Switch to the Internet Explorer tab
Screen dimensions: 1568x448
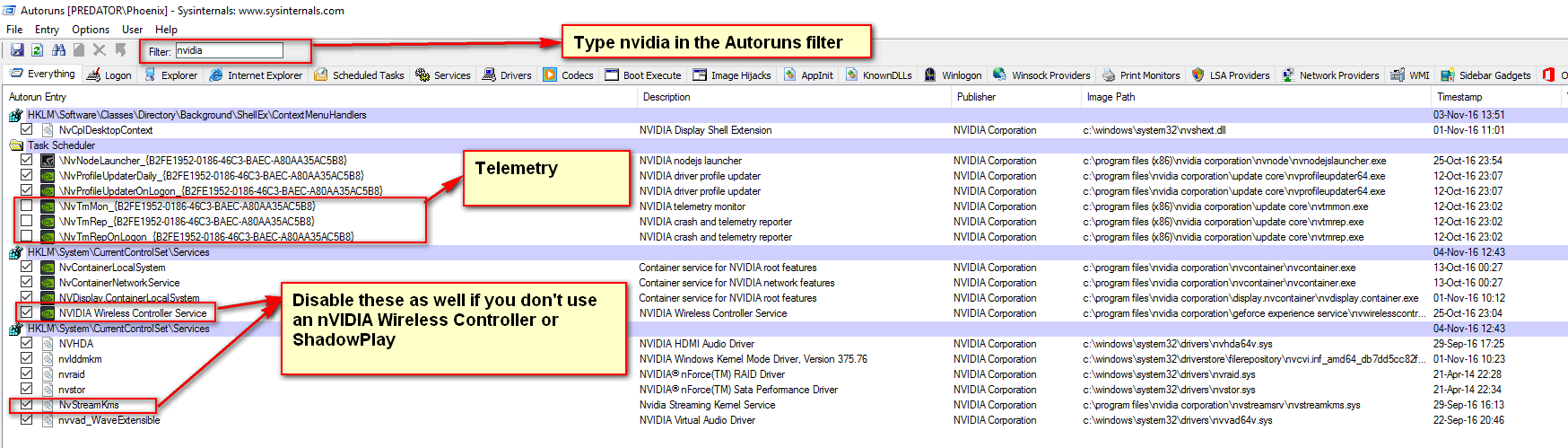[x=257, y=75]
